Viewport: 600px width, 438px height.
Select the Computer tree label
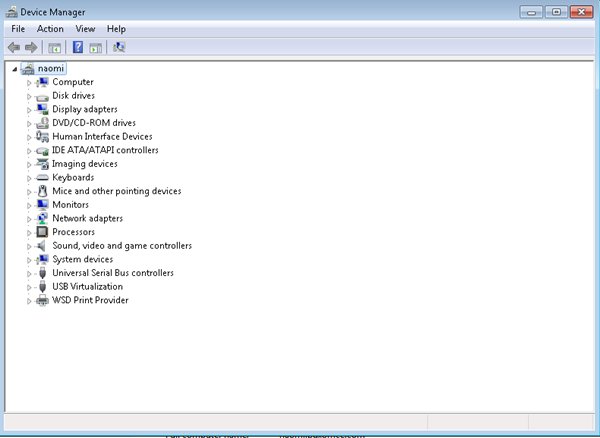tap(73, 82)
